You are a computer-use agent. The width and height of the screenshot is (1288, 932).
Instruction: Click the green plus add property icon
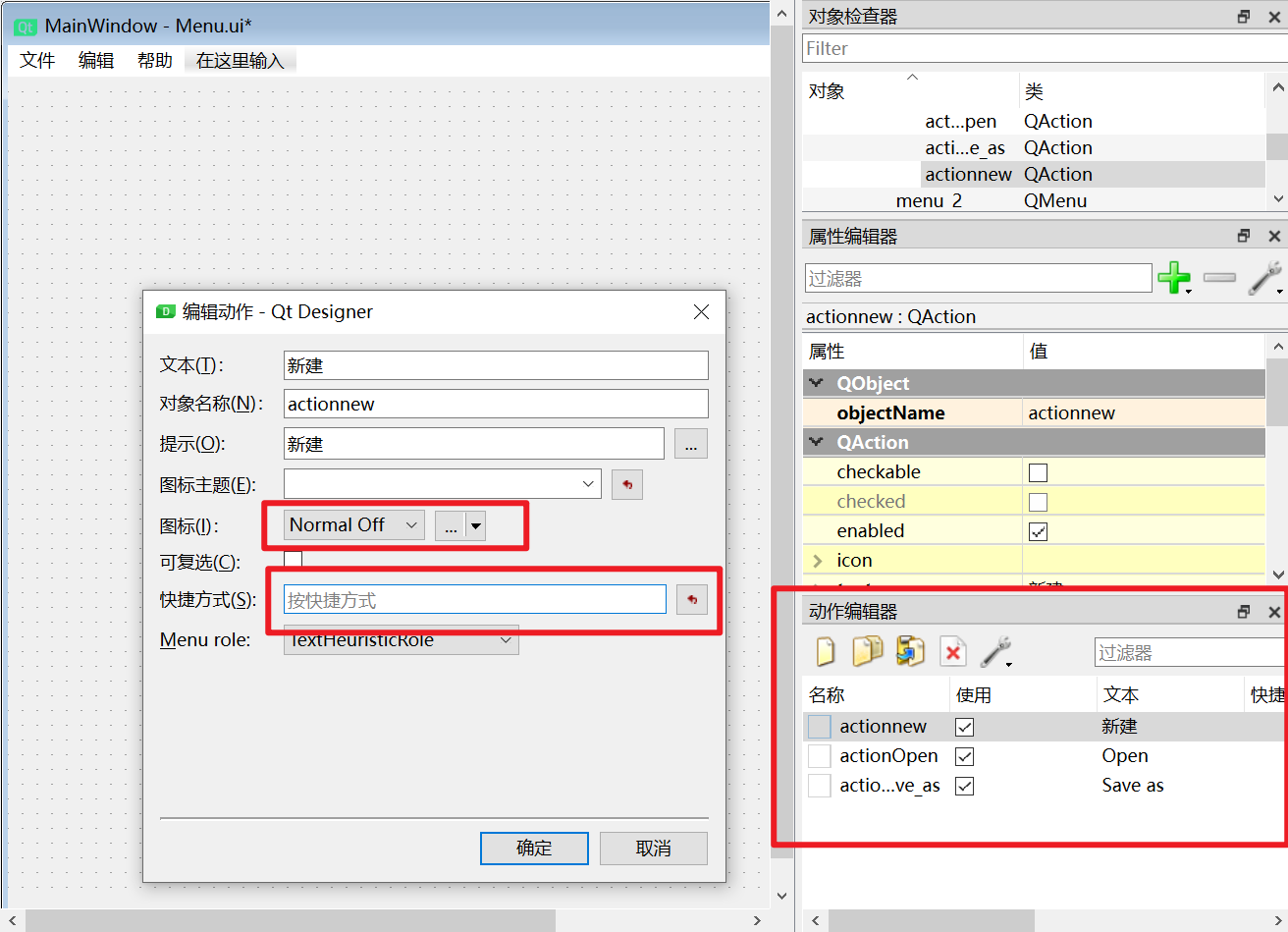(x=1173, y=278)
